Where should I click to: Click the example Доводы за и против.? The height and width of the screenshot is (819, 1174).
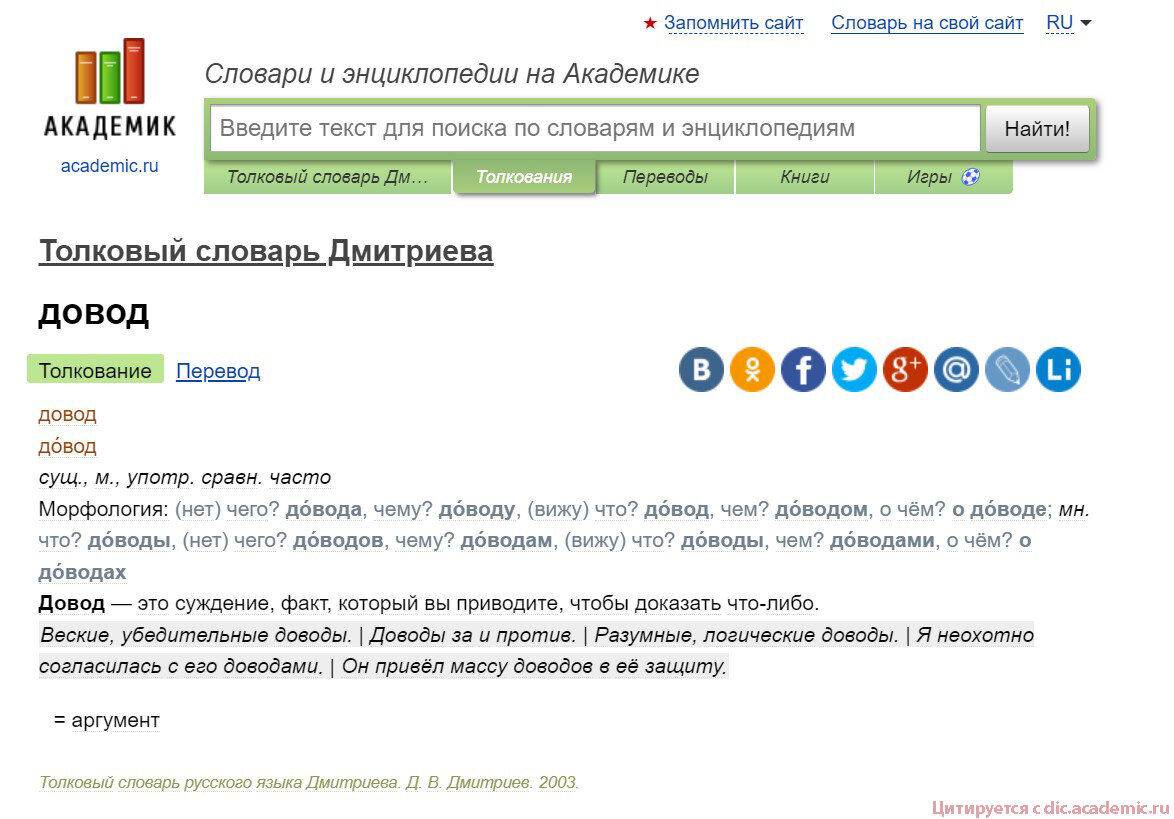pyautogui.click(x=472, y=635)
